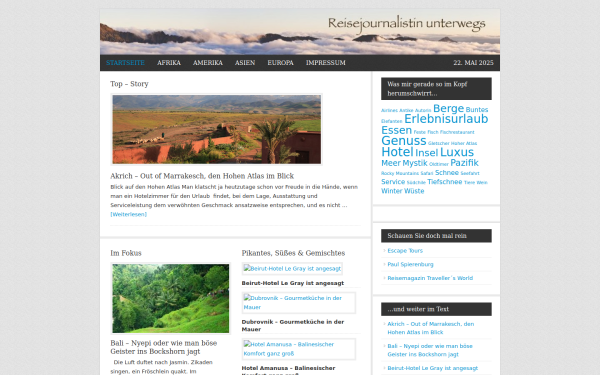Screen dimensions: 600x375
Task: Click the Wüste tag
Action: pos(414,191)
